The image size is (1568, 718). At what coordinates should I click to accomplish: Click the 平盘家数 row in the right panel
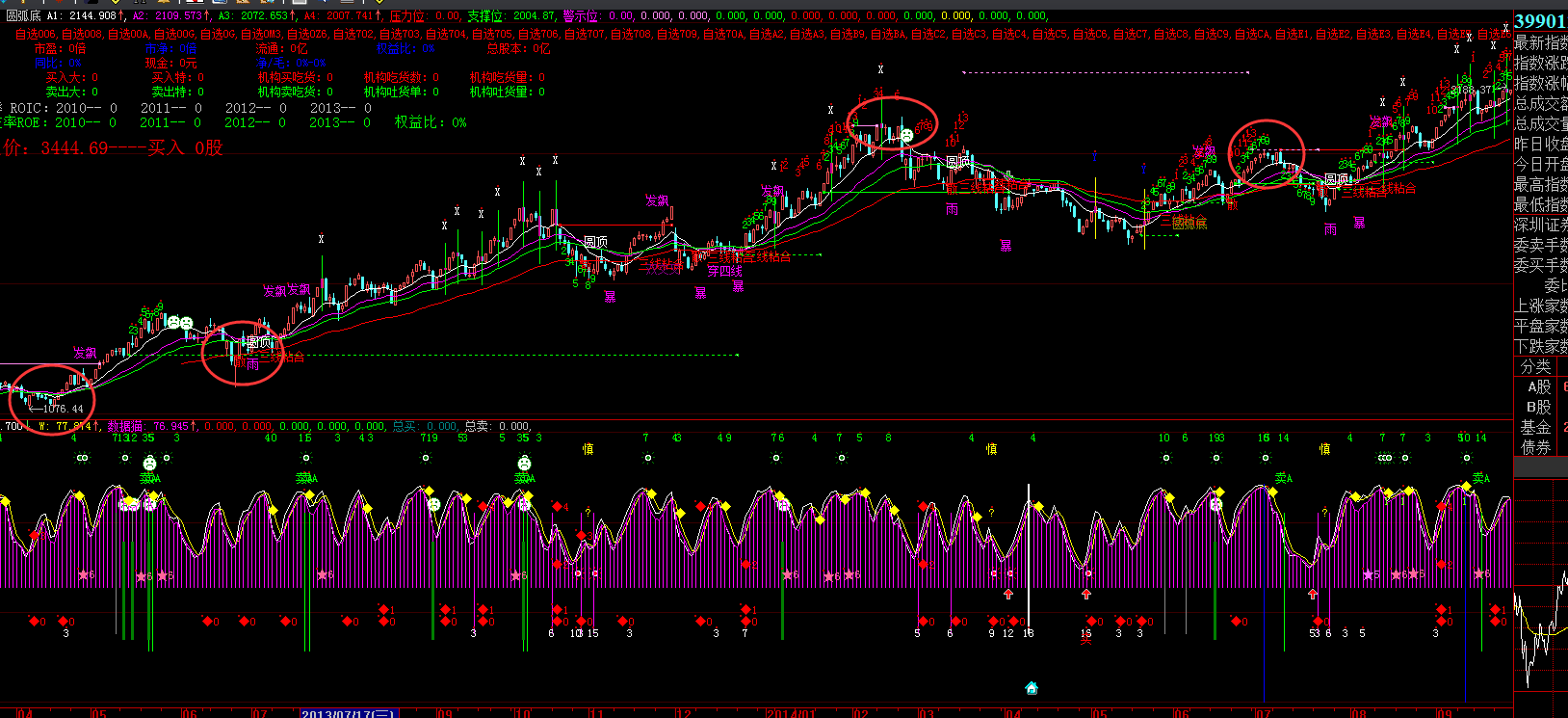(1541, 326)
